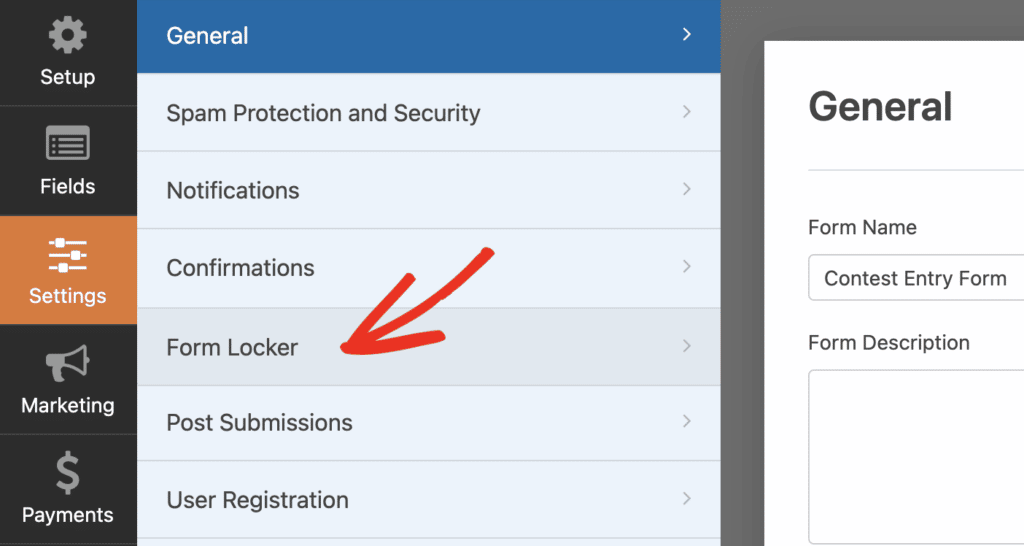1024x546 pixels.
Task: Click the Spam Protection and Security chevron
Action: point(687,113)
